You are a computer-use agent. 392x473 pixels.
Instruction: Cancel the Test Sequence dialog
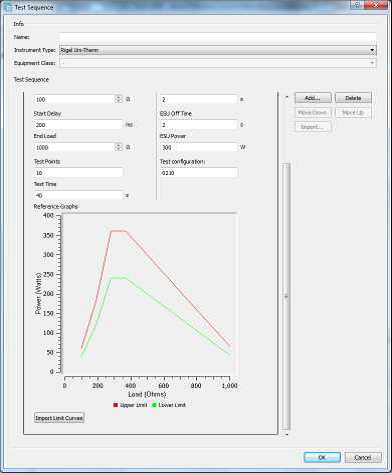pyautogui.click(x=363, y=457)
